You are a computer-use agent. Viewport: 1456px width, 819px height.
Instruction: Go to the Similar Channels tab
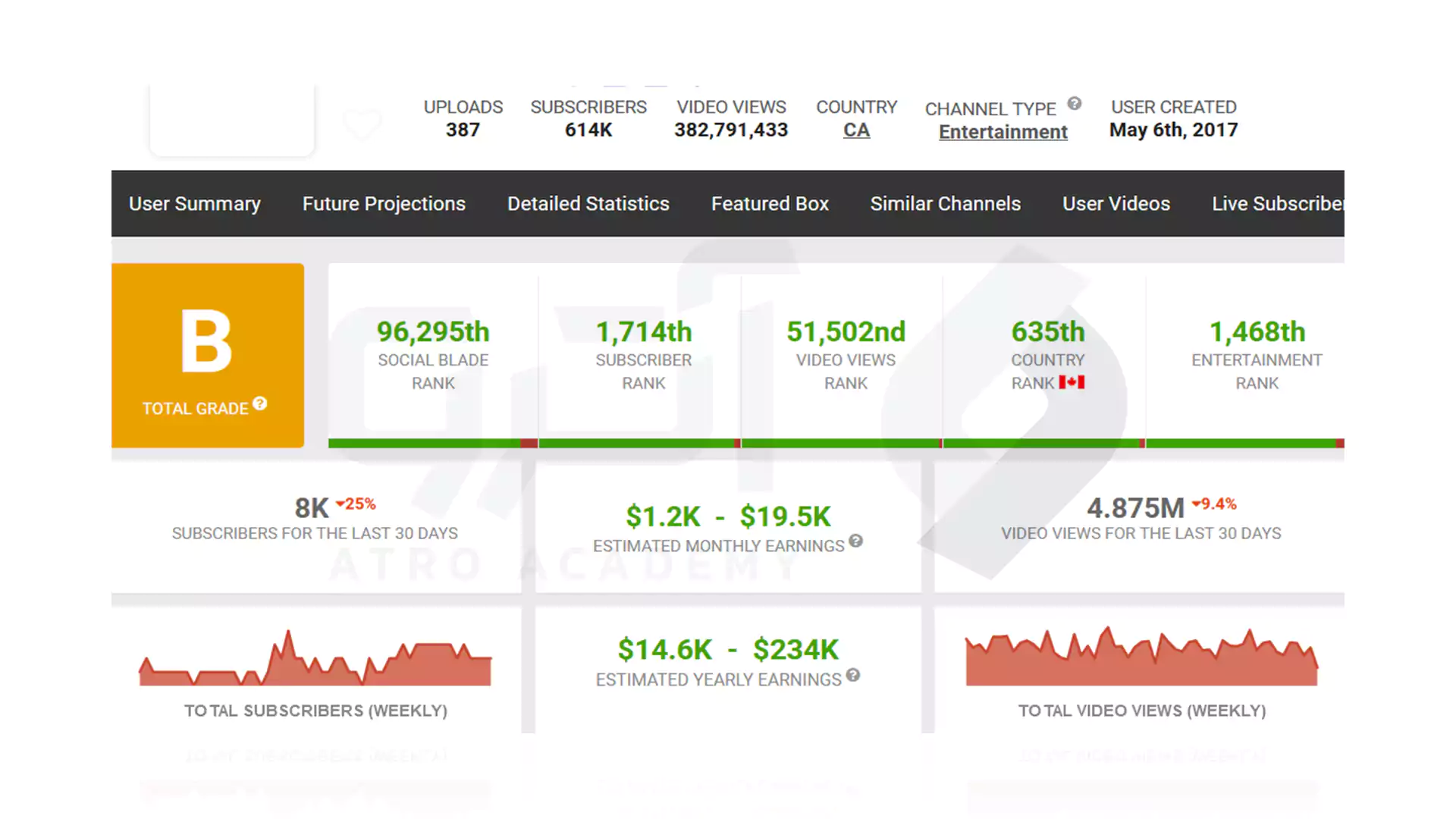(x=946, y=204)
